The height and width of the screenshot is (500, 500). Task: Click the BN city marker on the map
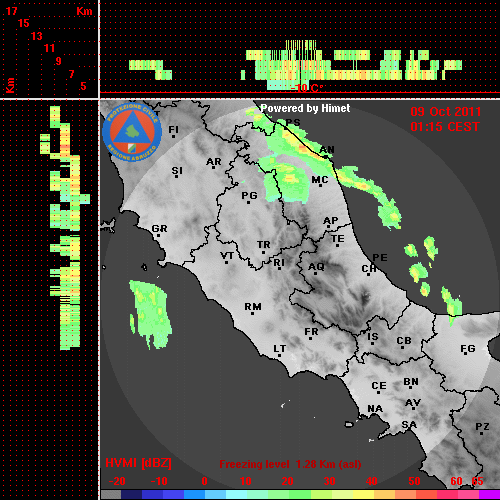[411, 383]
